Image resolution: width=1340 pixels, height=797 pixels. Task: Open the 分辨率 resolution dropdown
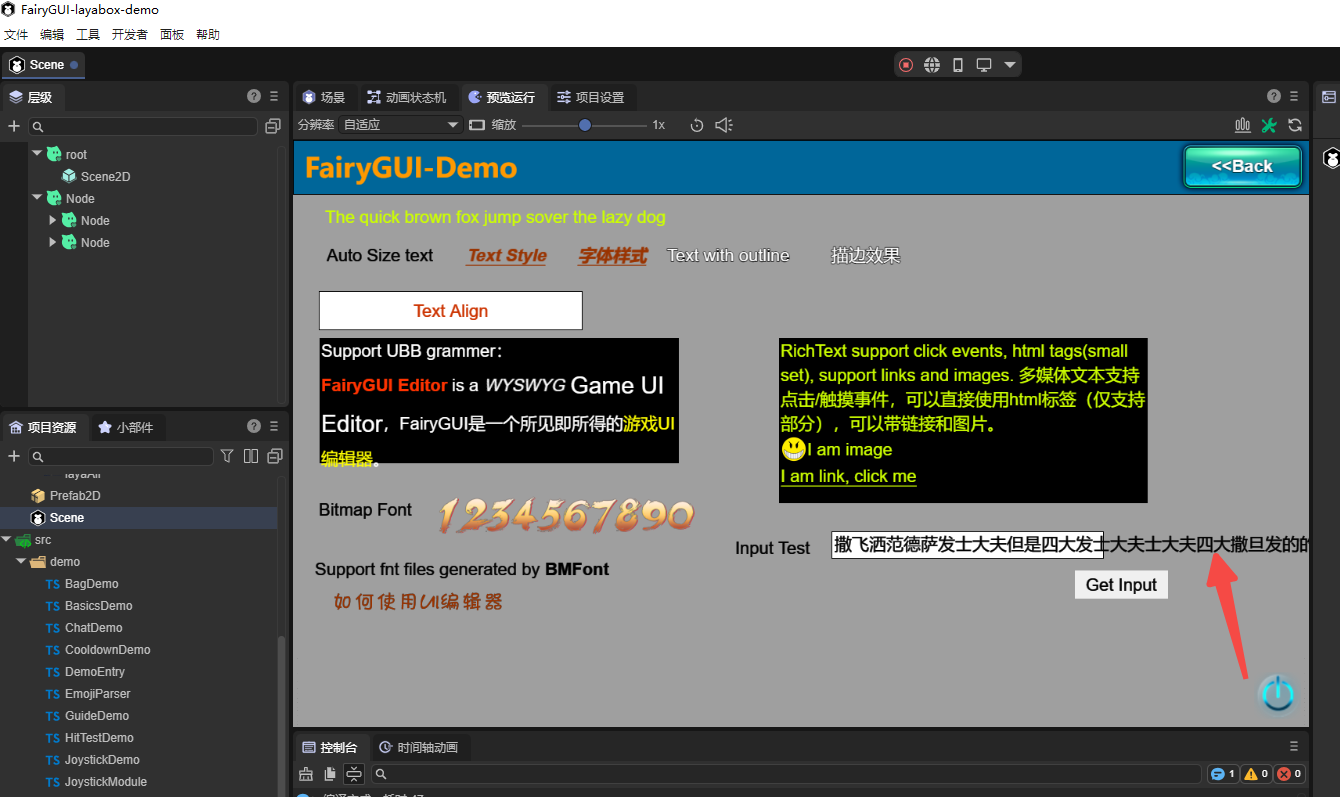tap(400, 125)
